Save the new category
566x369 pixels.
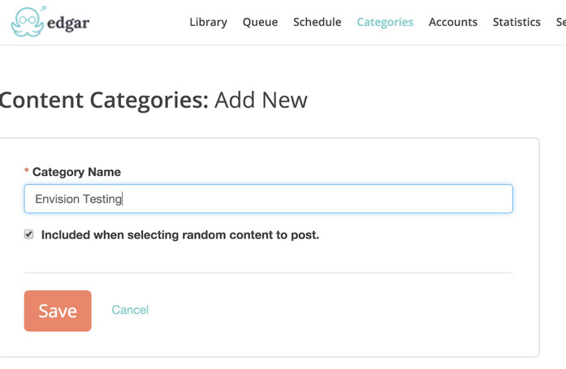pyautogui.click(x=58, y=311)
